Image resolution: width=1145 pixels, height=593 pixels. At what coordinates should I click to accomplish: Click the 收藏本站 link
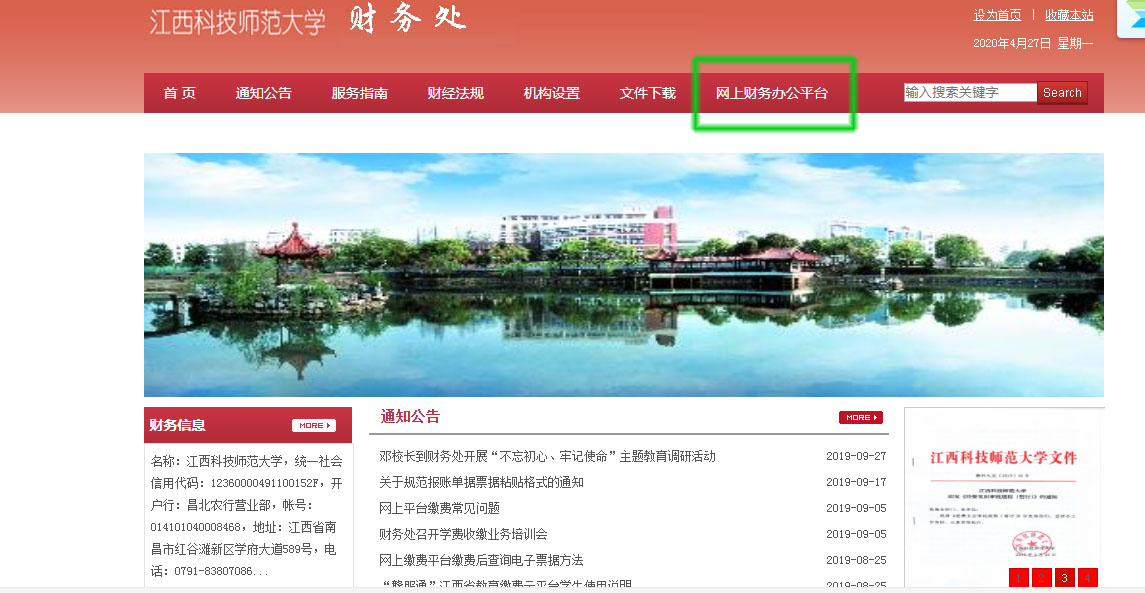1069,15
